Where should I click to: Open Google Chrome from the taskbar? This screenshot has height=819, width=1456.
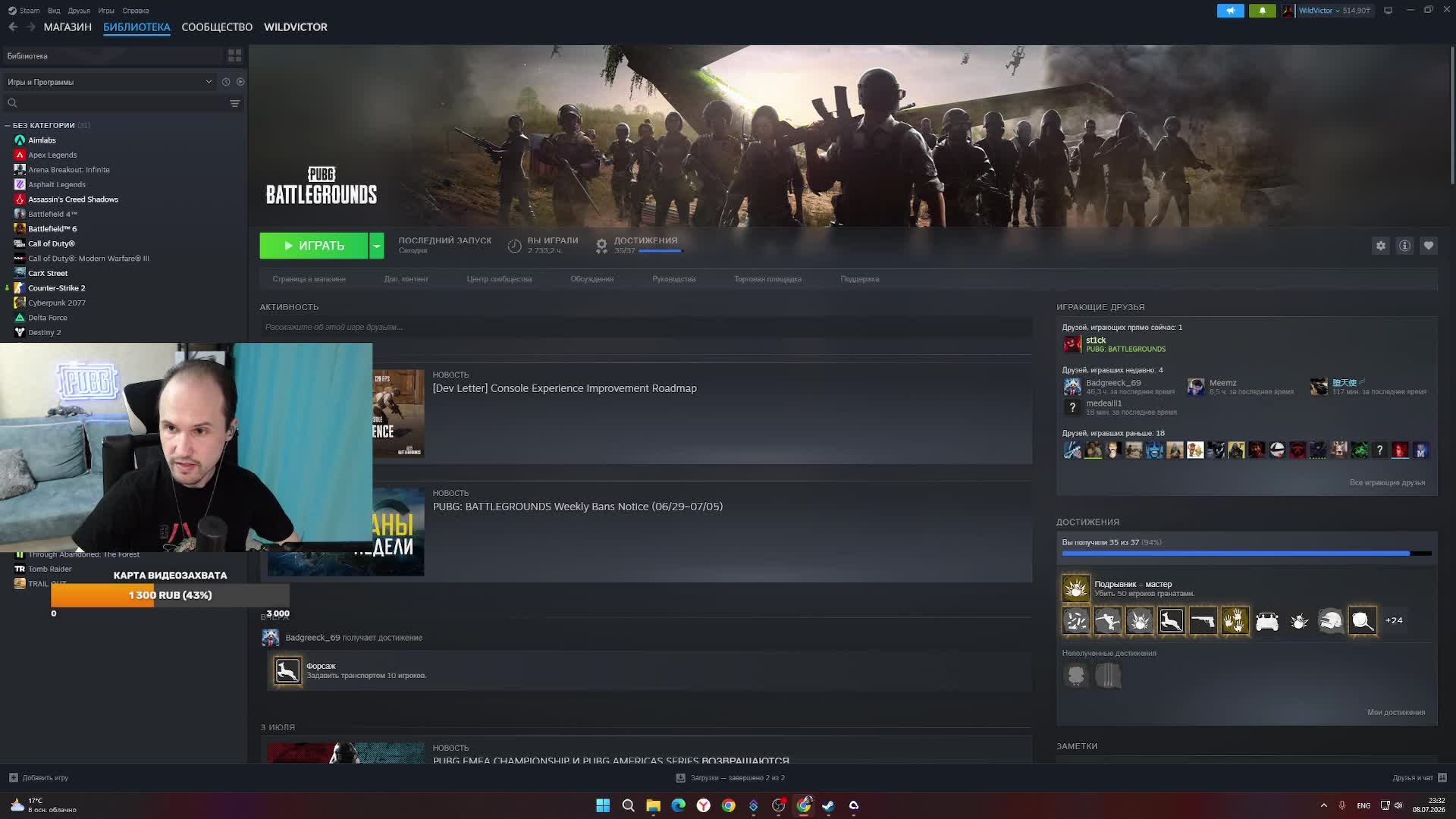pyautogui.click(x=728, y=805)
